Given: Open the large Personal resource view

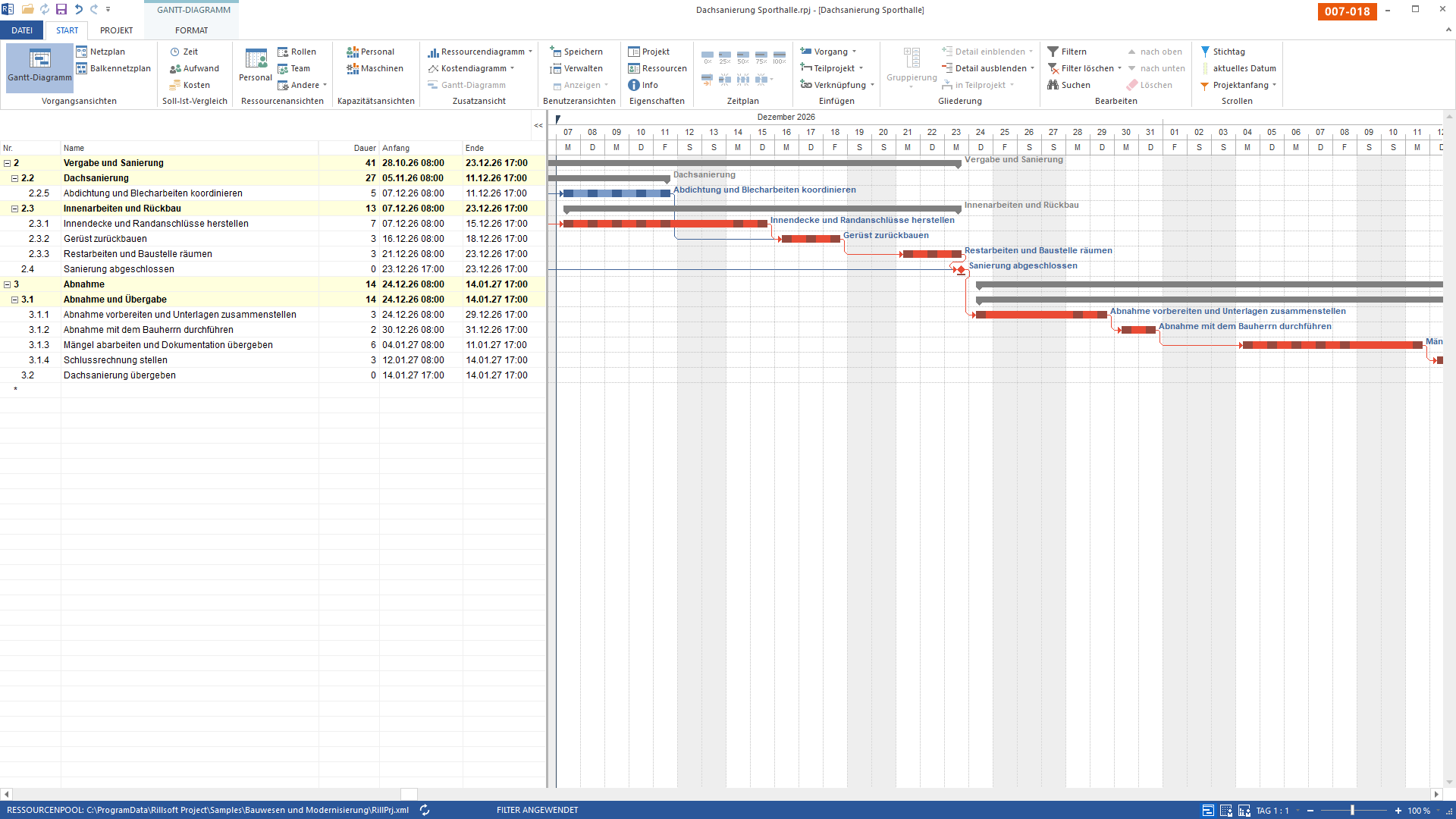Looking at the screenshot, I should [256, 66].
